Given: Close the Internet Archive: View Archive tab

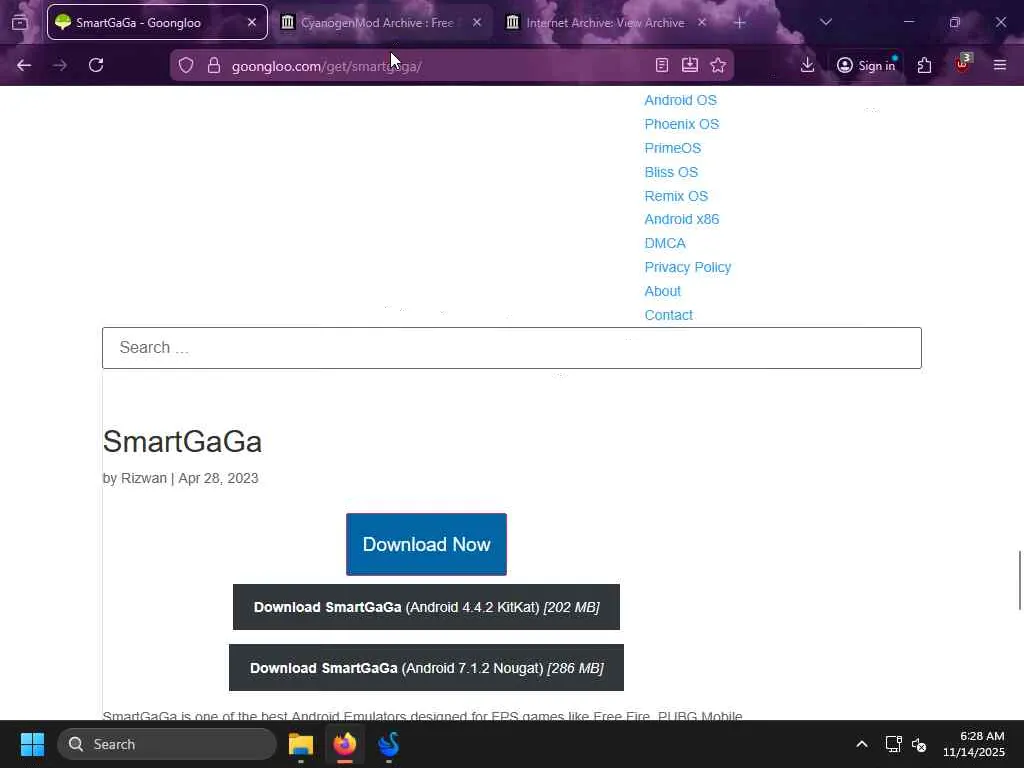Looking at the screenshot, I should pos(701,22).
